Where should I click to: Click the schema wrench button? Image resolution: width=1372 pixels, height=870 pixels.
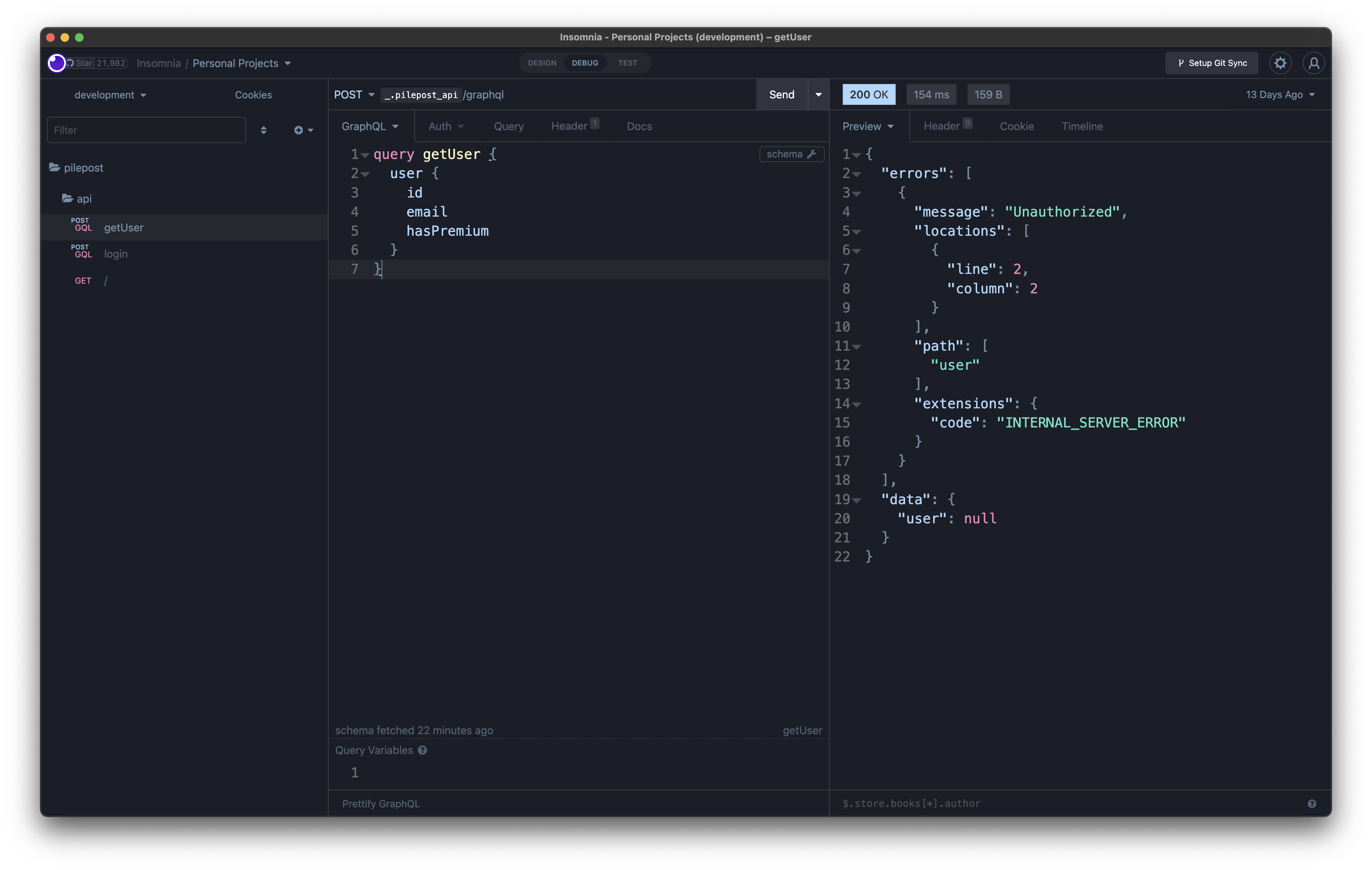(792, 154)
